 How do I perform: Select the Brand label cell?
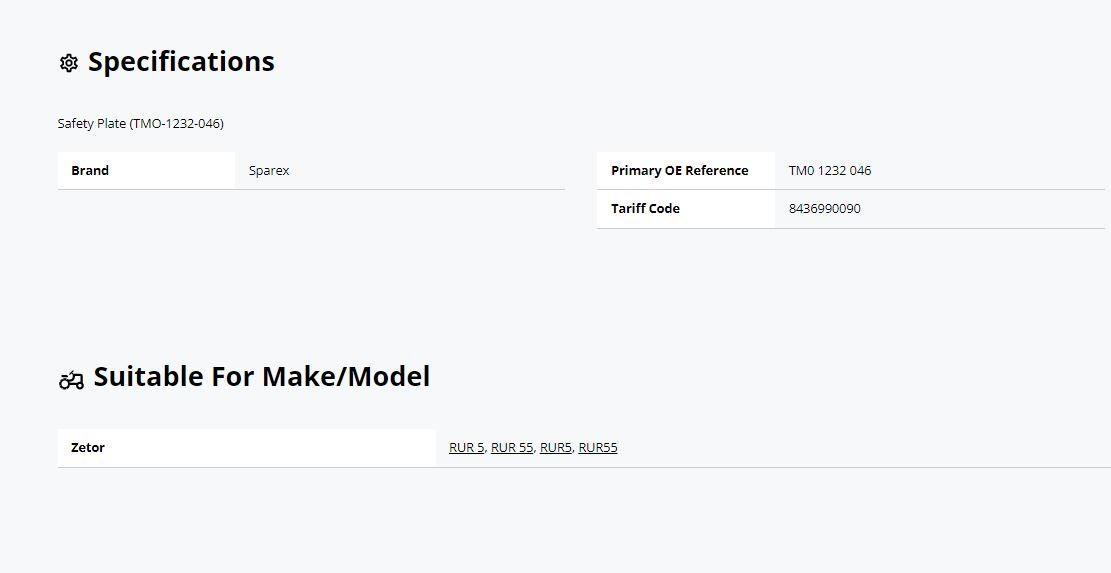click(x=146, y=171)
